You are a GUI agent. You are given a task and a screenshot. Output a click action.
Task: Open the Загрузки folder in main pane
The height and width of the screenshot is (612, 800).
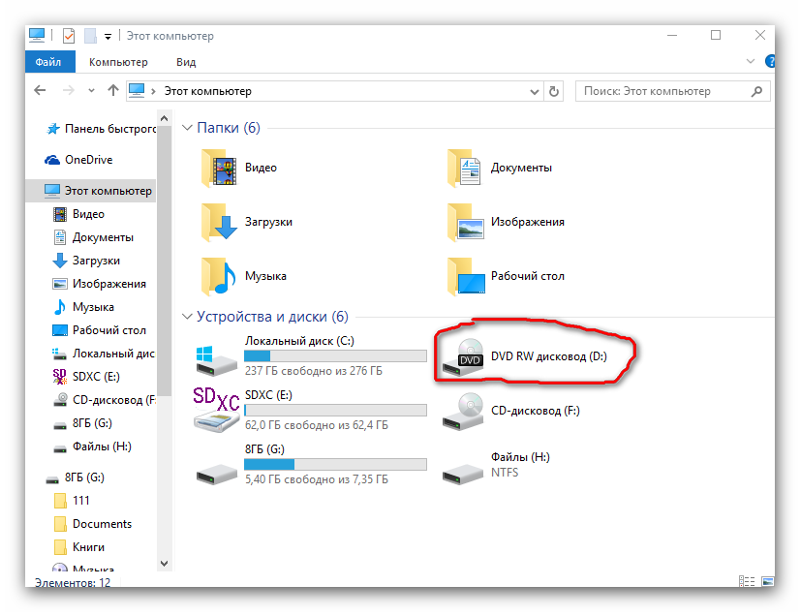[x=266, y=222]
